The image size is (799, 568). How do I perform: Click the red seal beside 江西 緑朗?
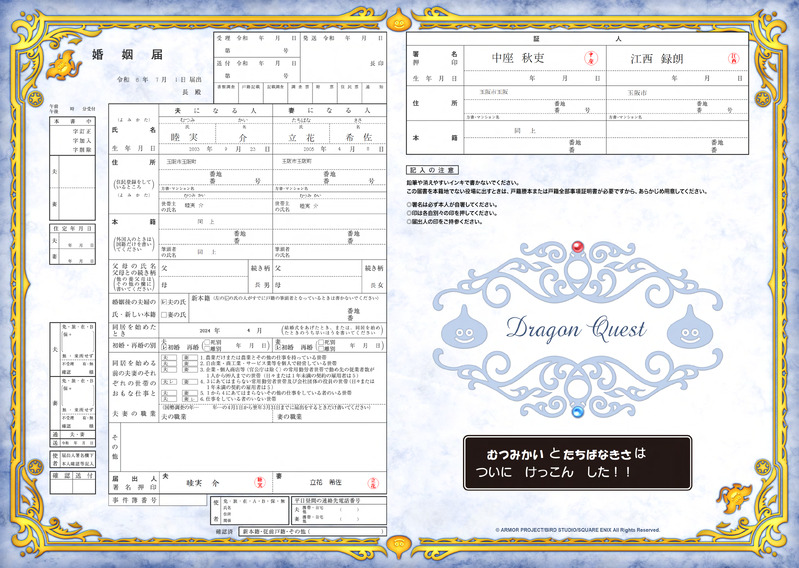point(733,59)
